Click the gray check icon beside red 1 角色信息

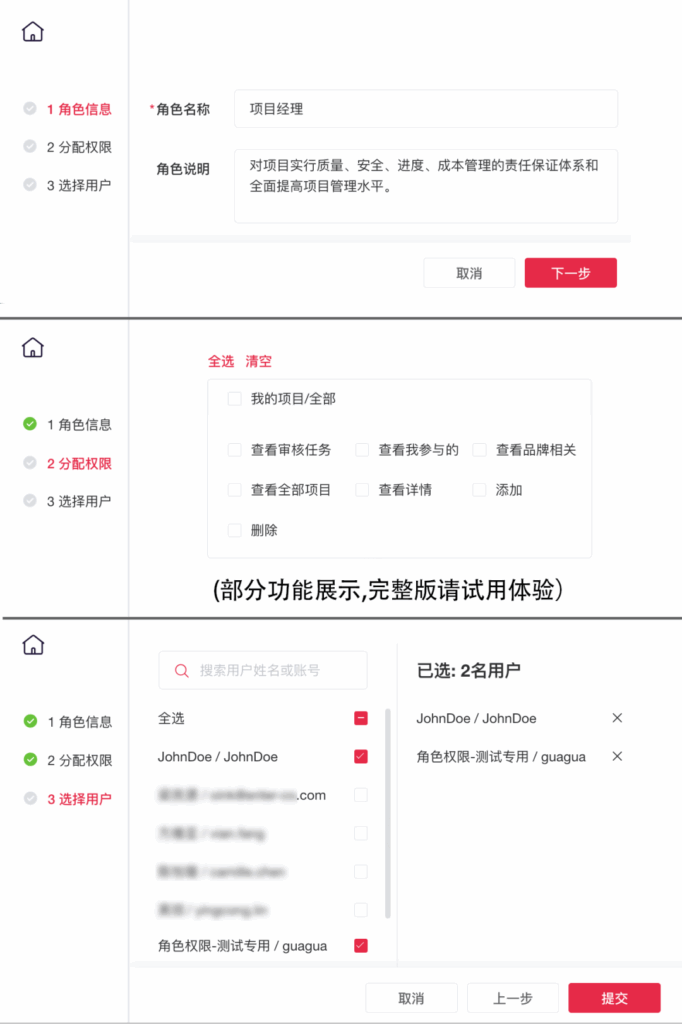point(30,109)
